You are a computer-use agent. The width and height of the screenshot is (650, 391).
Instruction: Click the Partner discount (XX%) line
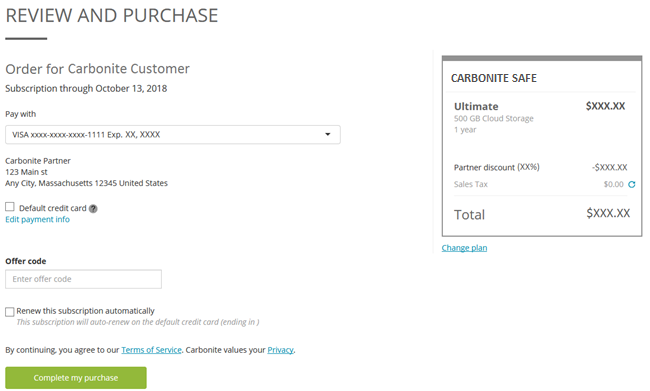[x=497, y=168]
